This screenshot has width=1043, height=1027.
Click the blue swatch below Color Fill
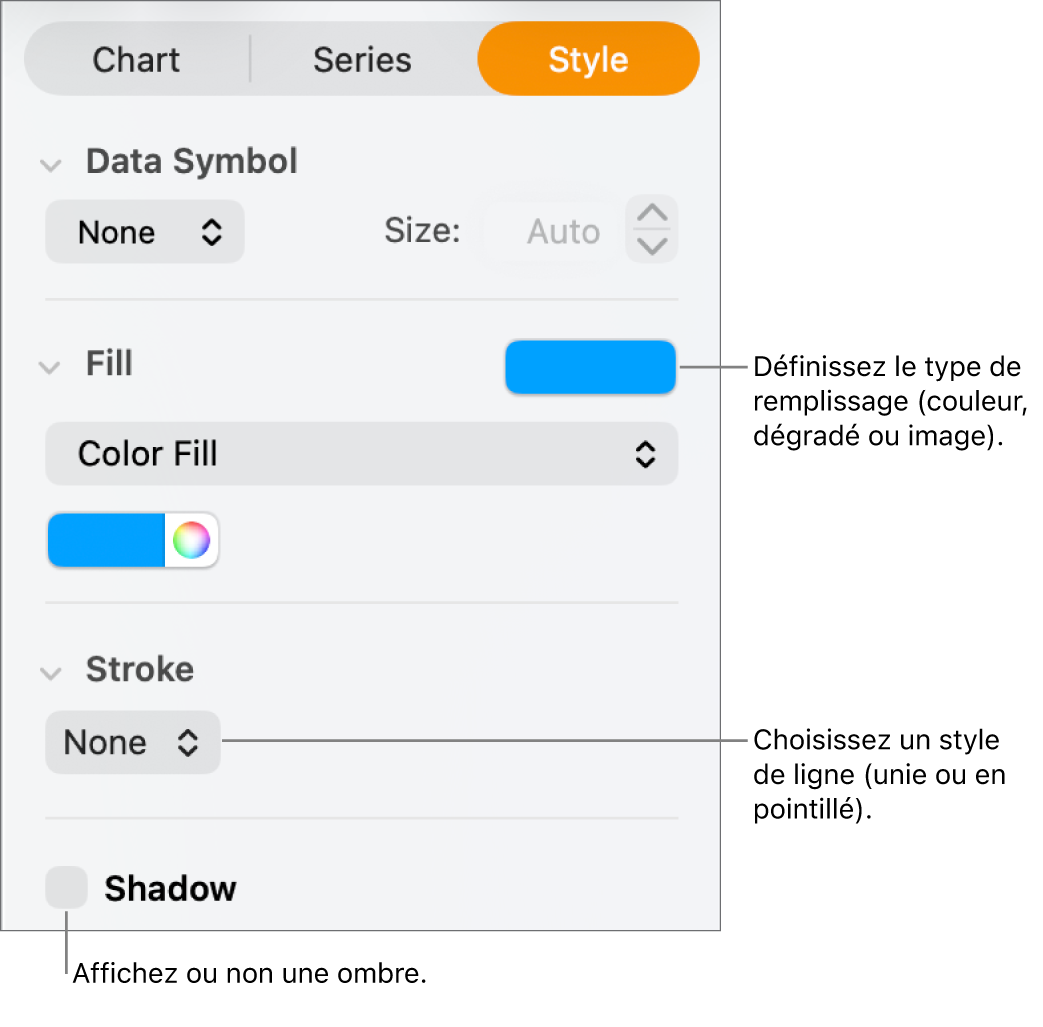105,540
